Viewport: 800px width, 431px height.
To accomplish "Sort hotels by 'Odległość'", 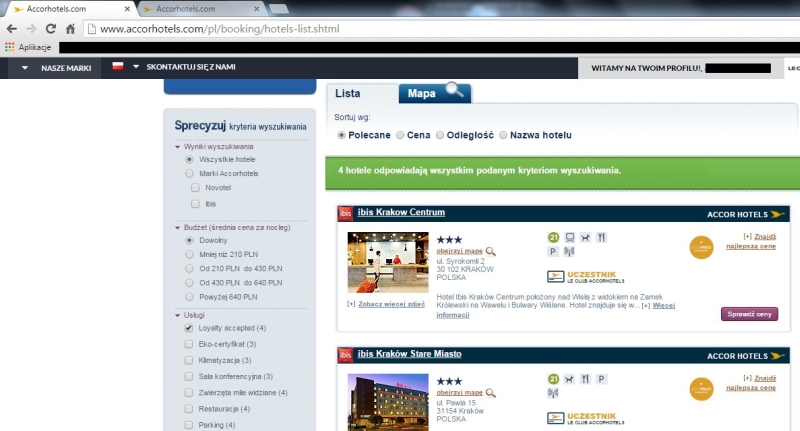I will [x=440, y=135].
